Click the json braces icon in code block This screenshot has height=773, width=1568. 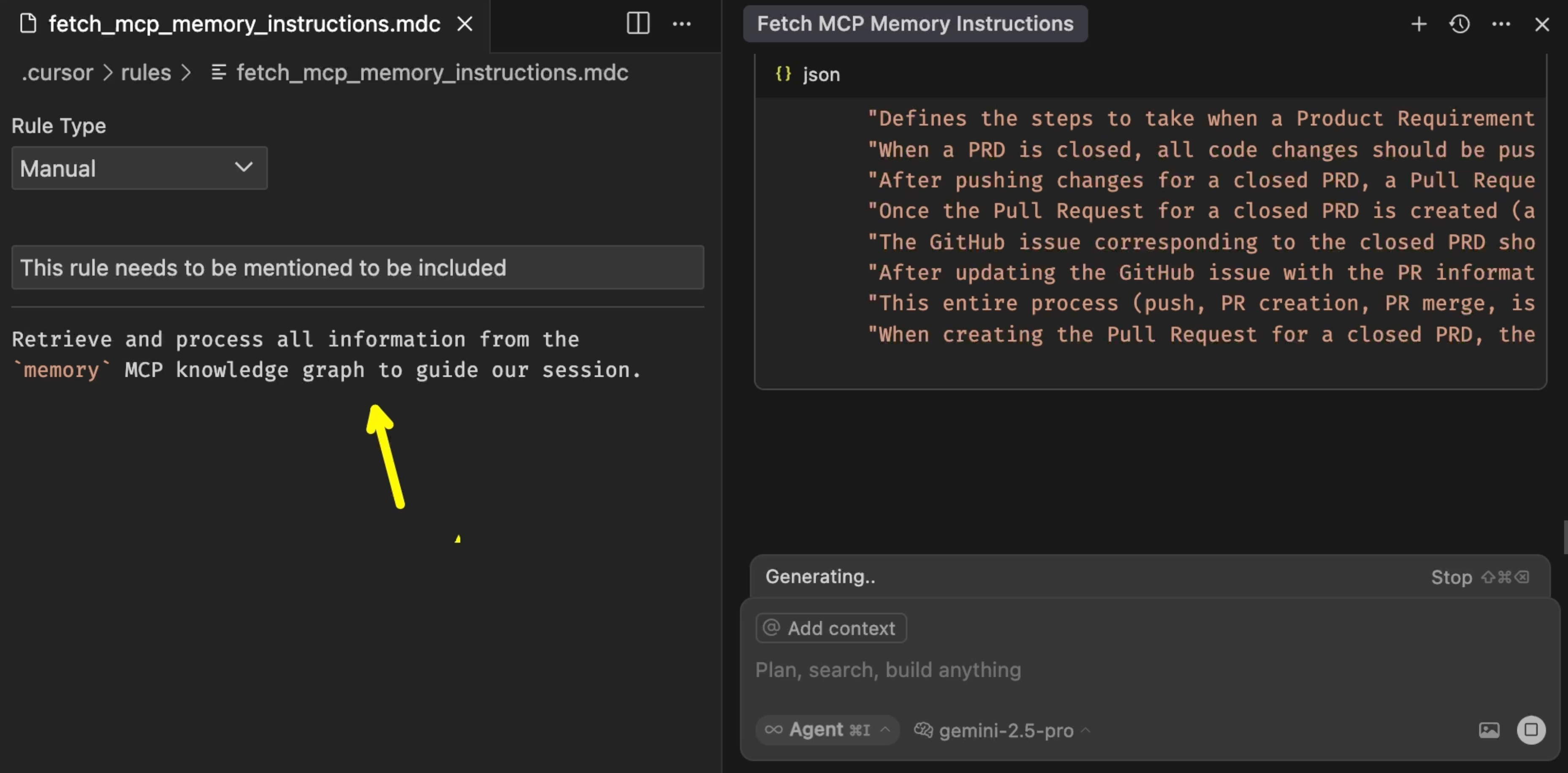(784, 74)
